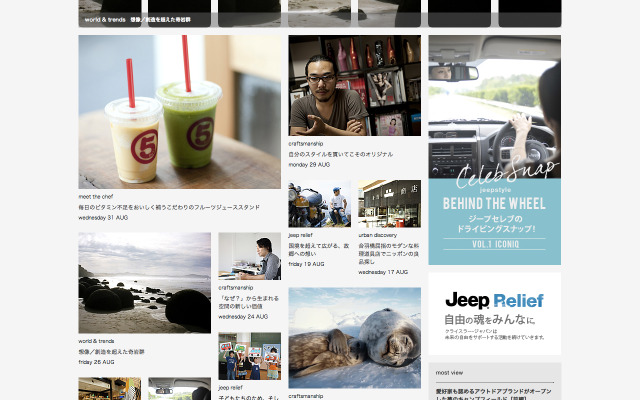Open the article title above 'friday 19 AUG'
Screen dimensions: 640x400
319,250
